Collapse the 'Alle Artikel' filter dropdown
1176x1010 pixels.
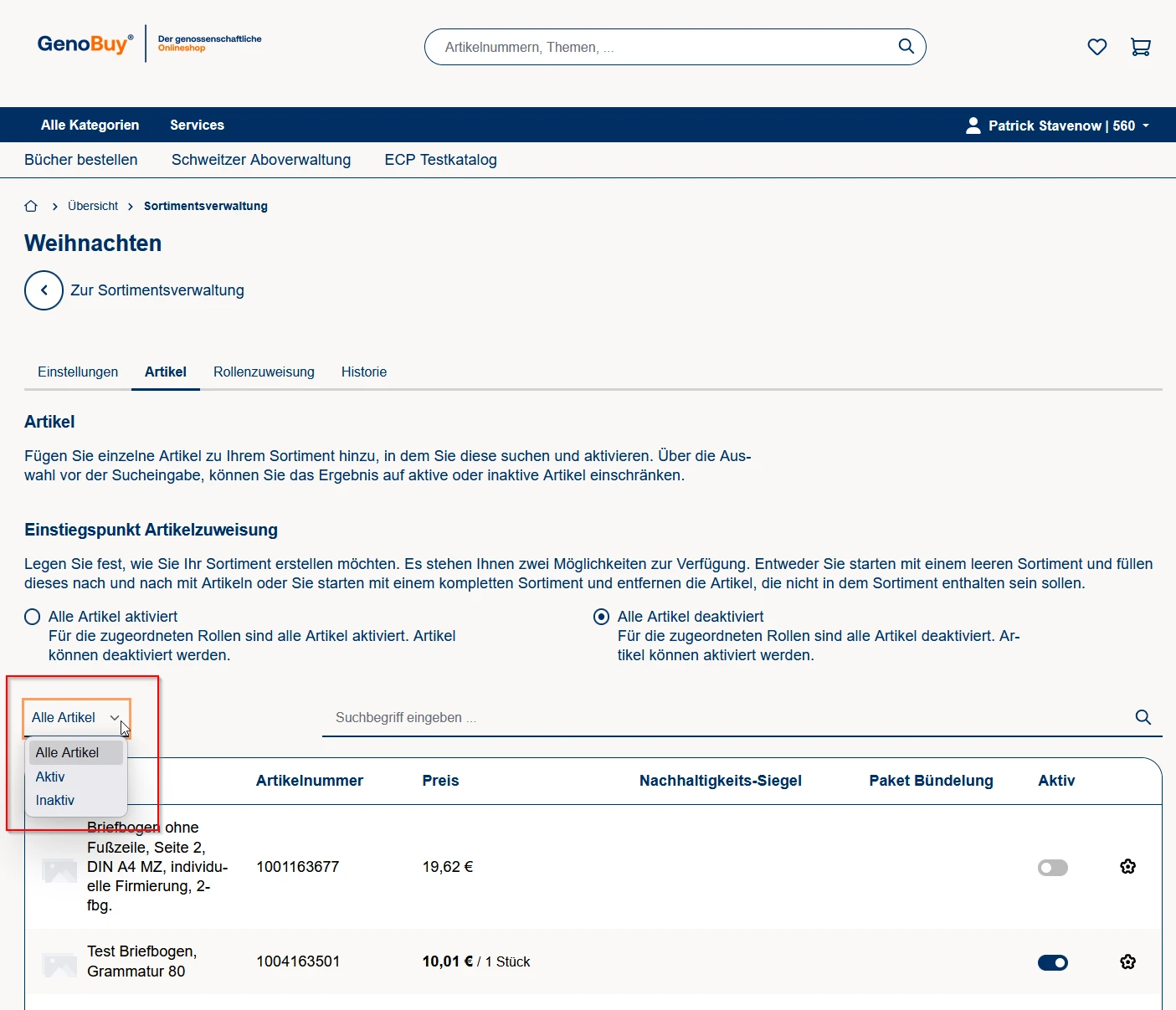(76, 718)
